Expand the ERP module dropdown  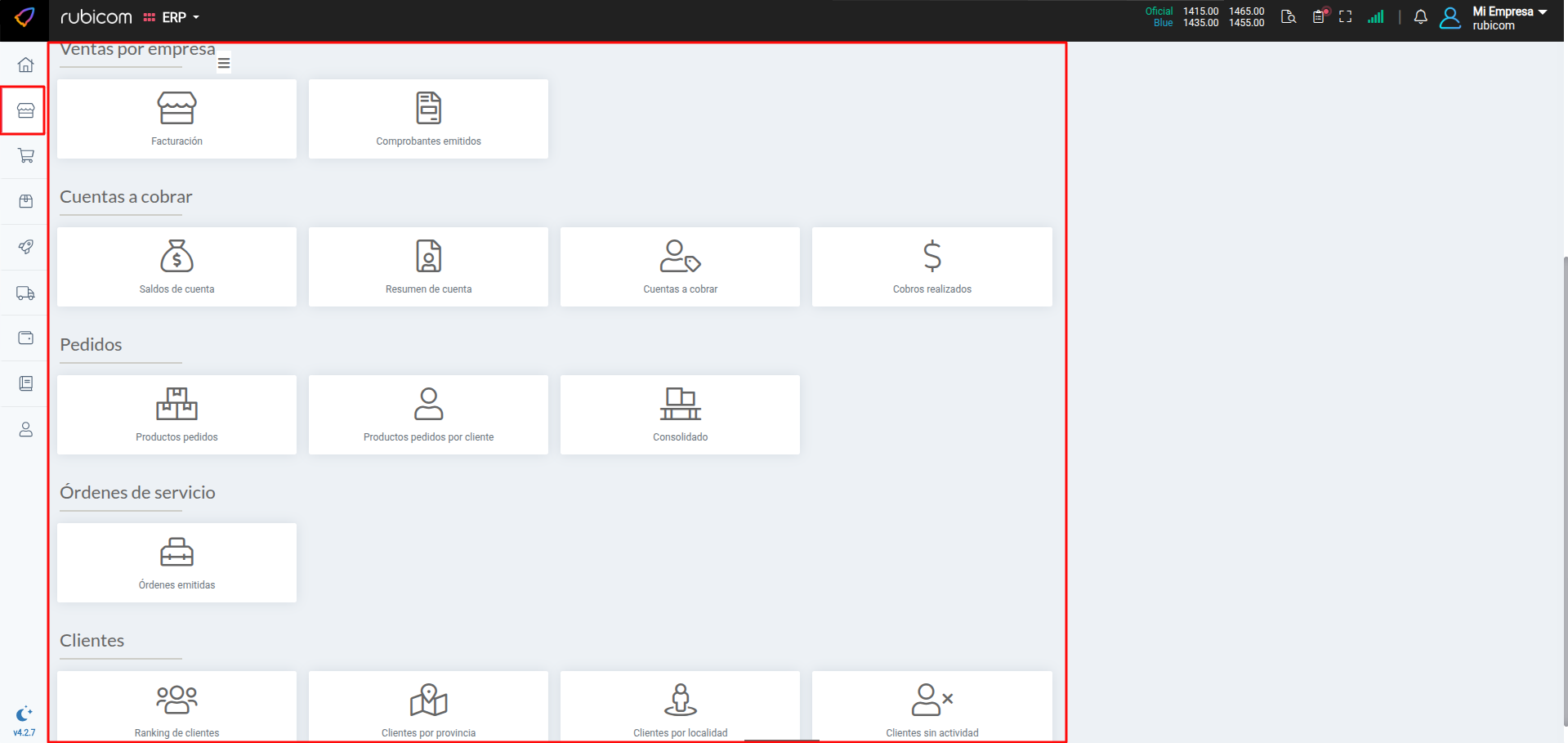point(172,17)
